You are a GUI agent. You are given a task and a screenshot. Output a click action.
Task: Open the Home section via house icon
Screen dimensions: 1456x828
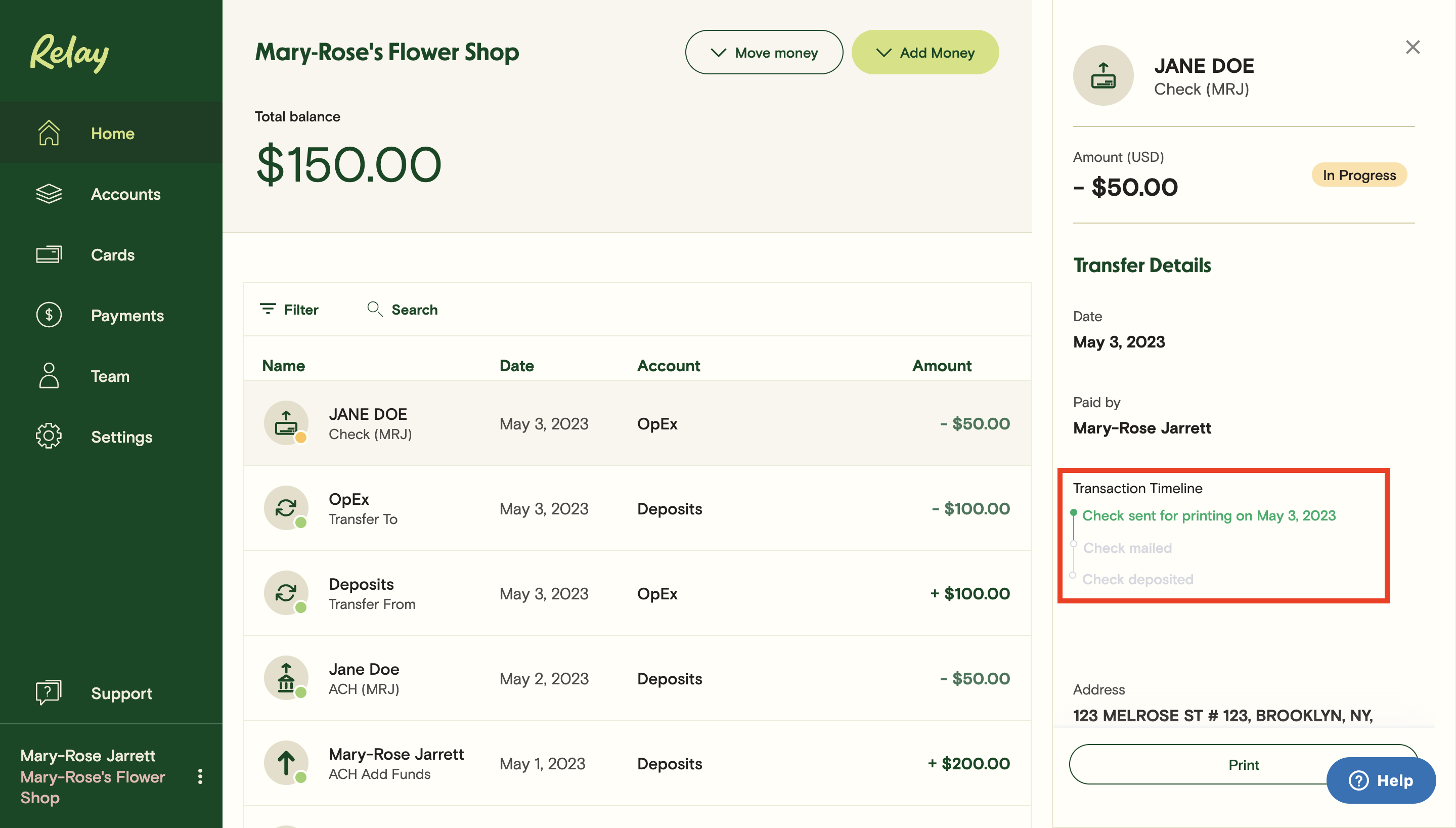[49, 133]
